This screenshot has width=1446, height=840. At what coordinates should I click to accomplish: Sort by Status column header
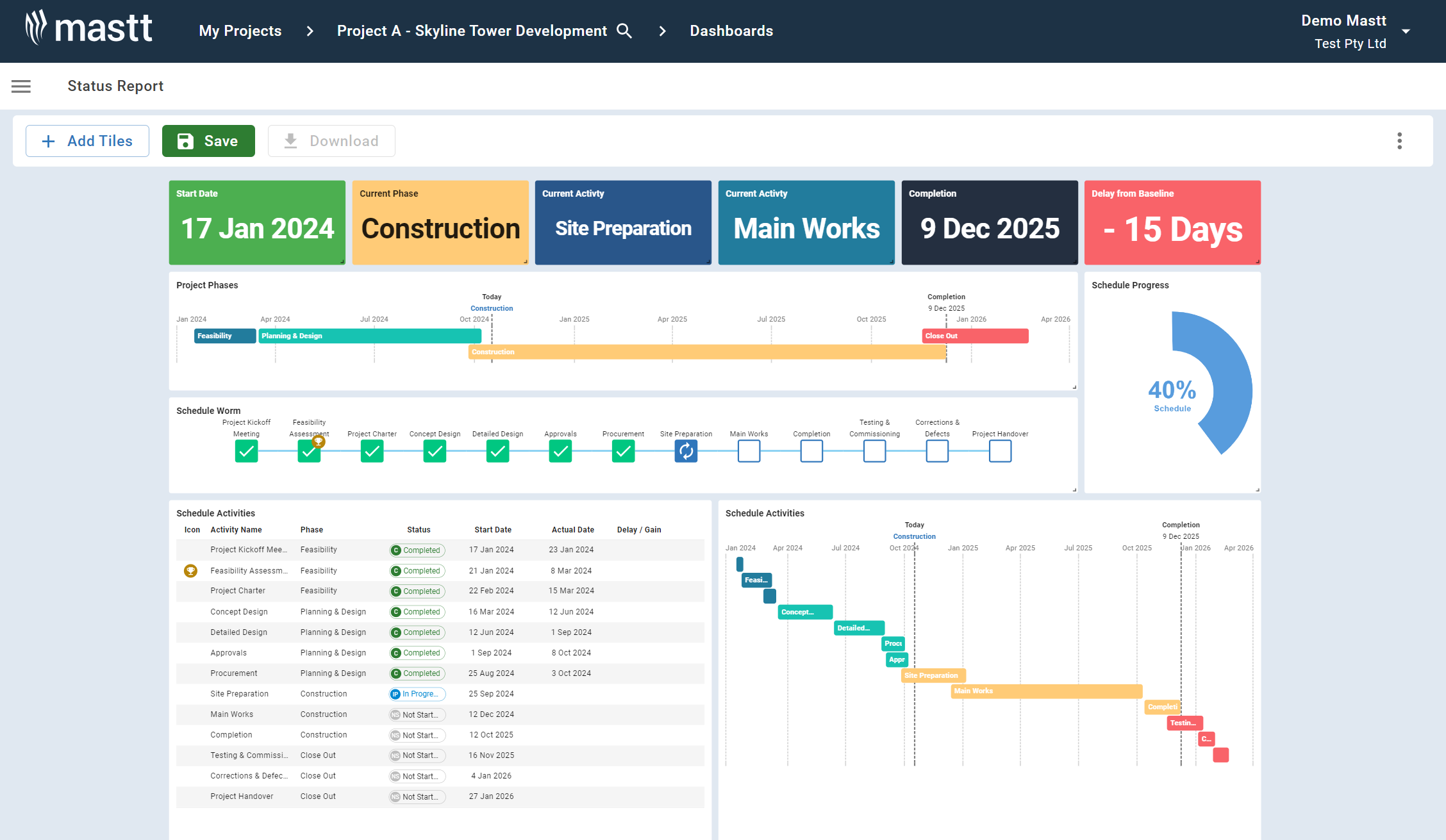coord(419,530)
